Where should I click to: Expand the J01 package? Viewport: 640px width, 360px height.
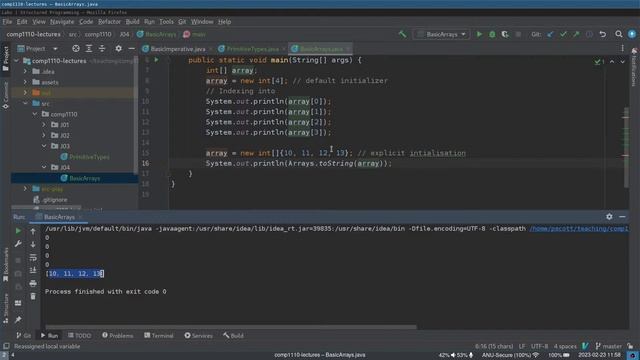(x=44, y=124)
